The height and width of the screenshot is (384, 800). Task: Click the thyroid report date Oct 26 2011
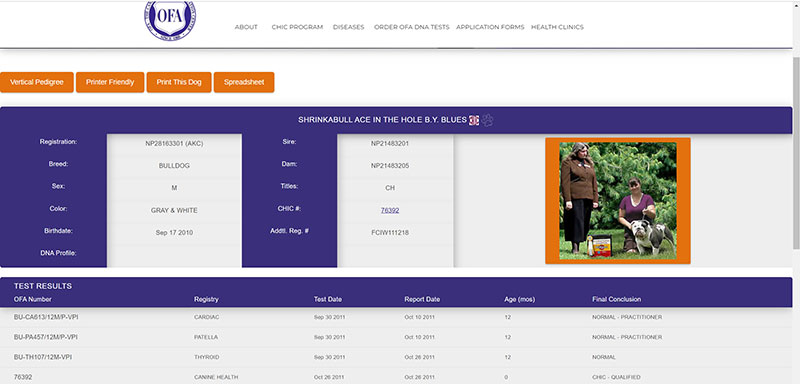[x=419, y=357]
